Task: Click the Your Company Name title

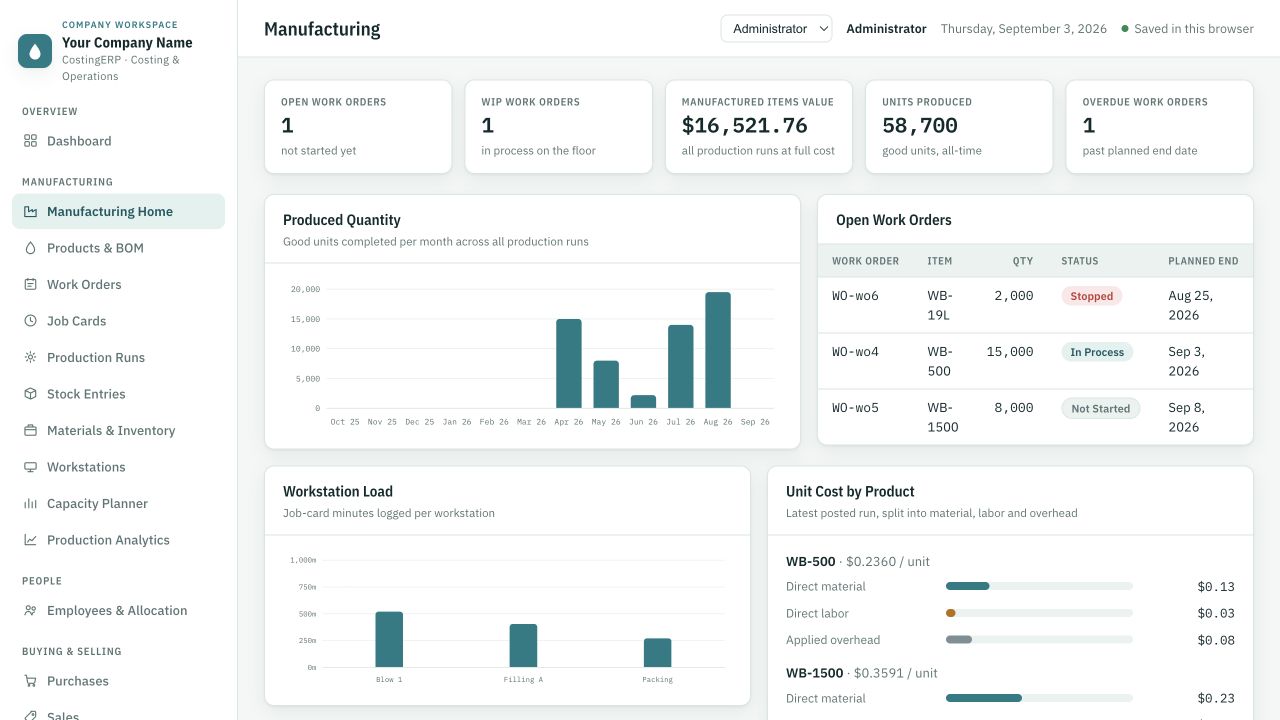Action: 127,43
